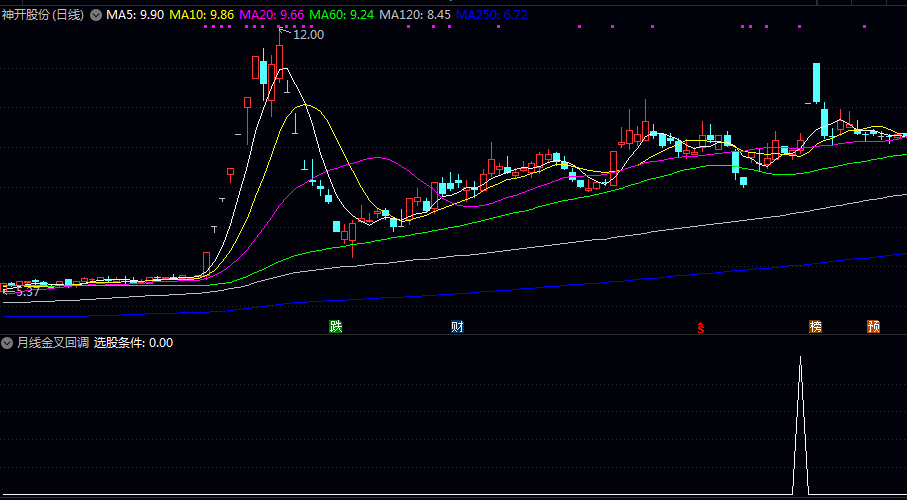Click the blue 财 financial report marker
This screenshot has height=500, width=907.
coord(457,327)
